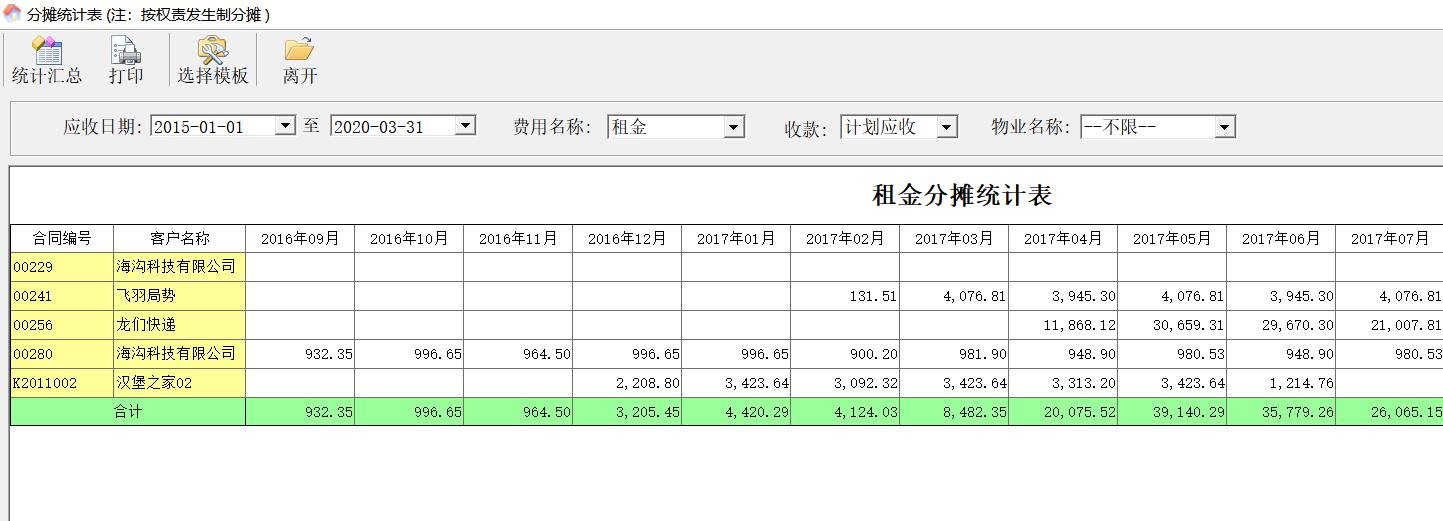Click the app icon in the title bar
1443x521 pixels.
click(13, 13)
